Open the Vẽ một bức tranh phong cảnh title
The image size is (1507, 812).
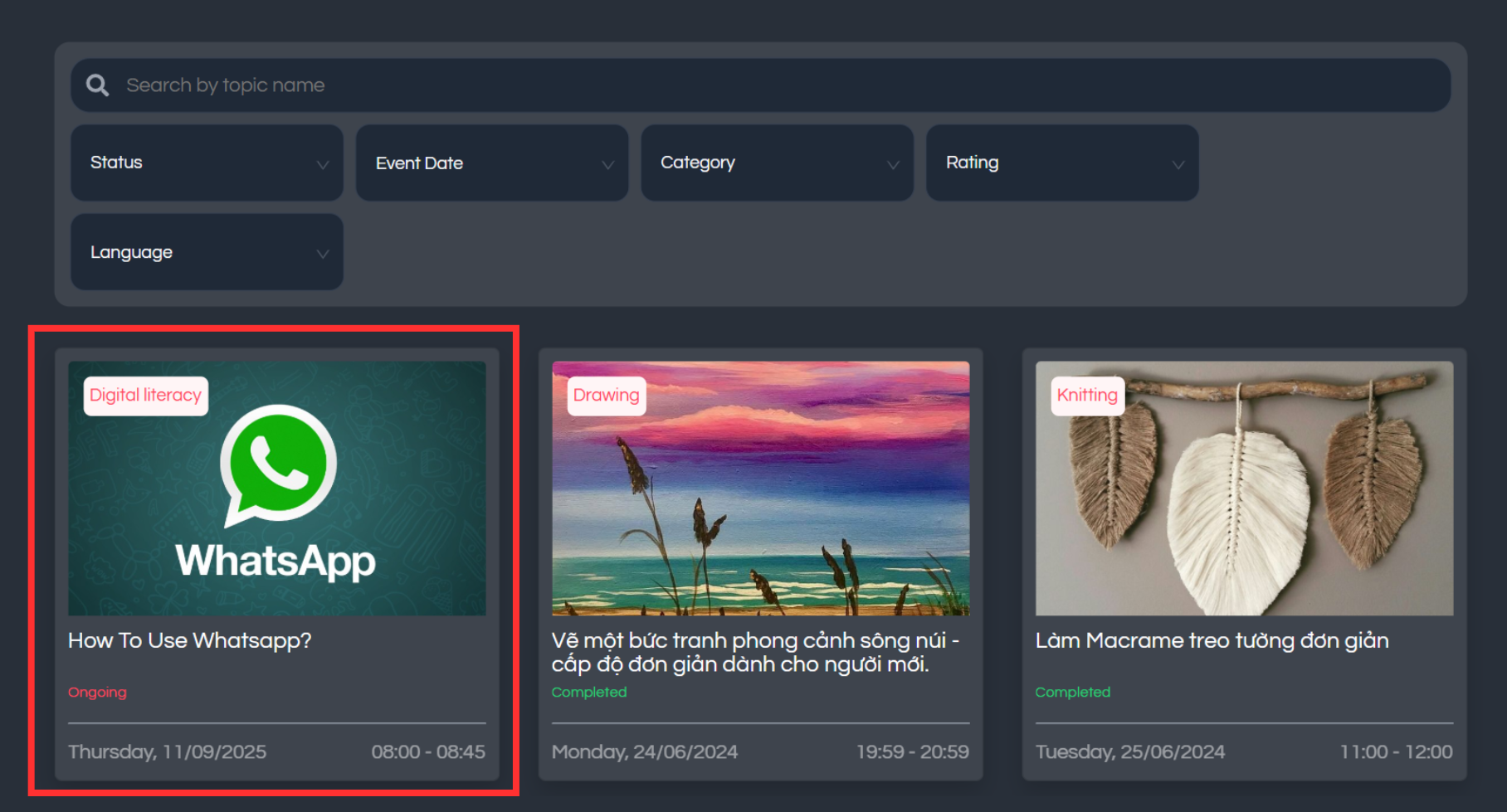coord(755,652)
